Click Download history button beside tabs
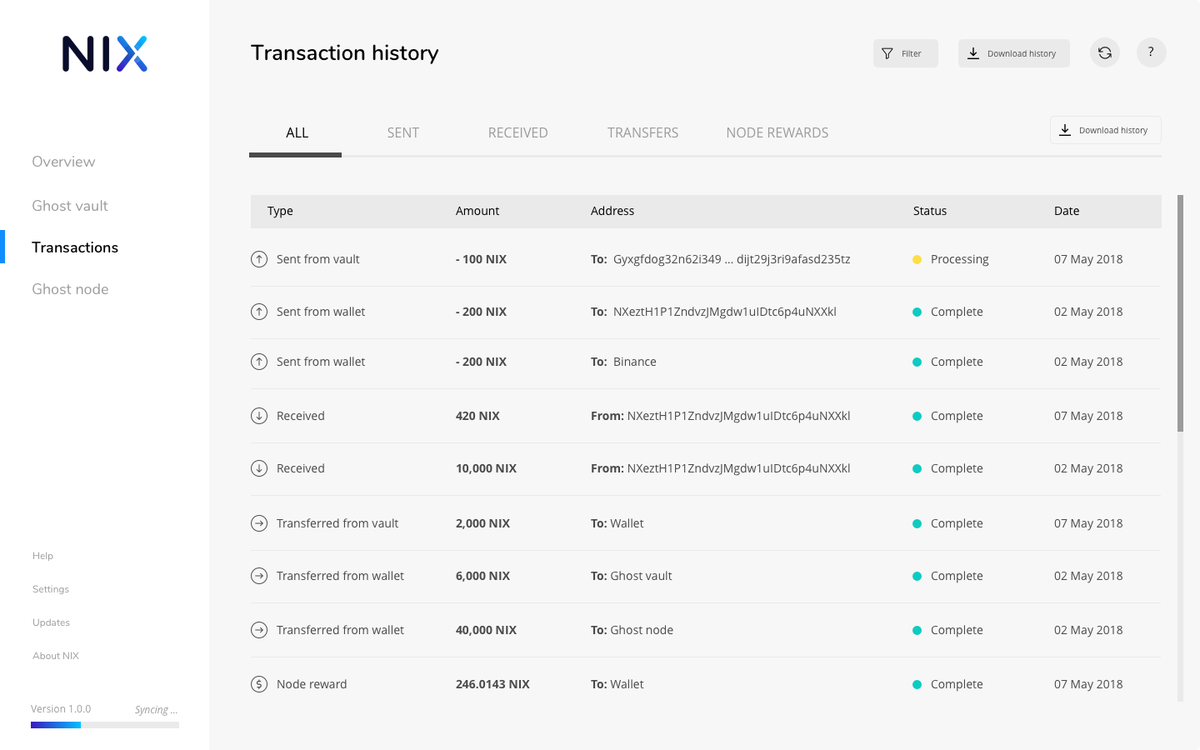The width and height of the screenshot is (1200, 750). point(1105,130)
